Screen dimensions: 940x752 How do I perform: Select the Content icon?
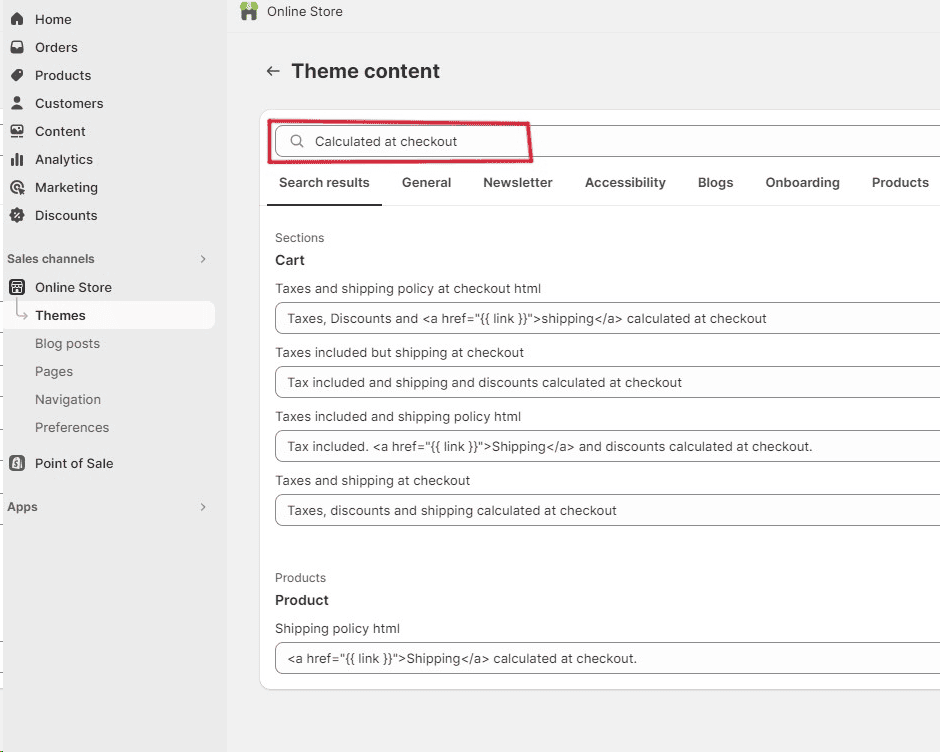[x=16, y=131]
